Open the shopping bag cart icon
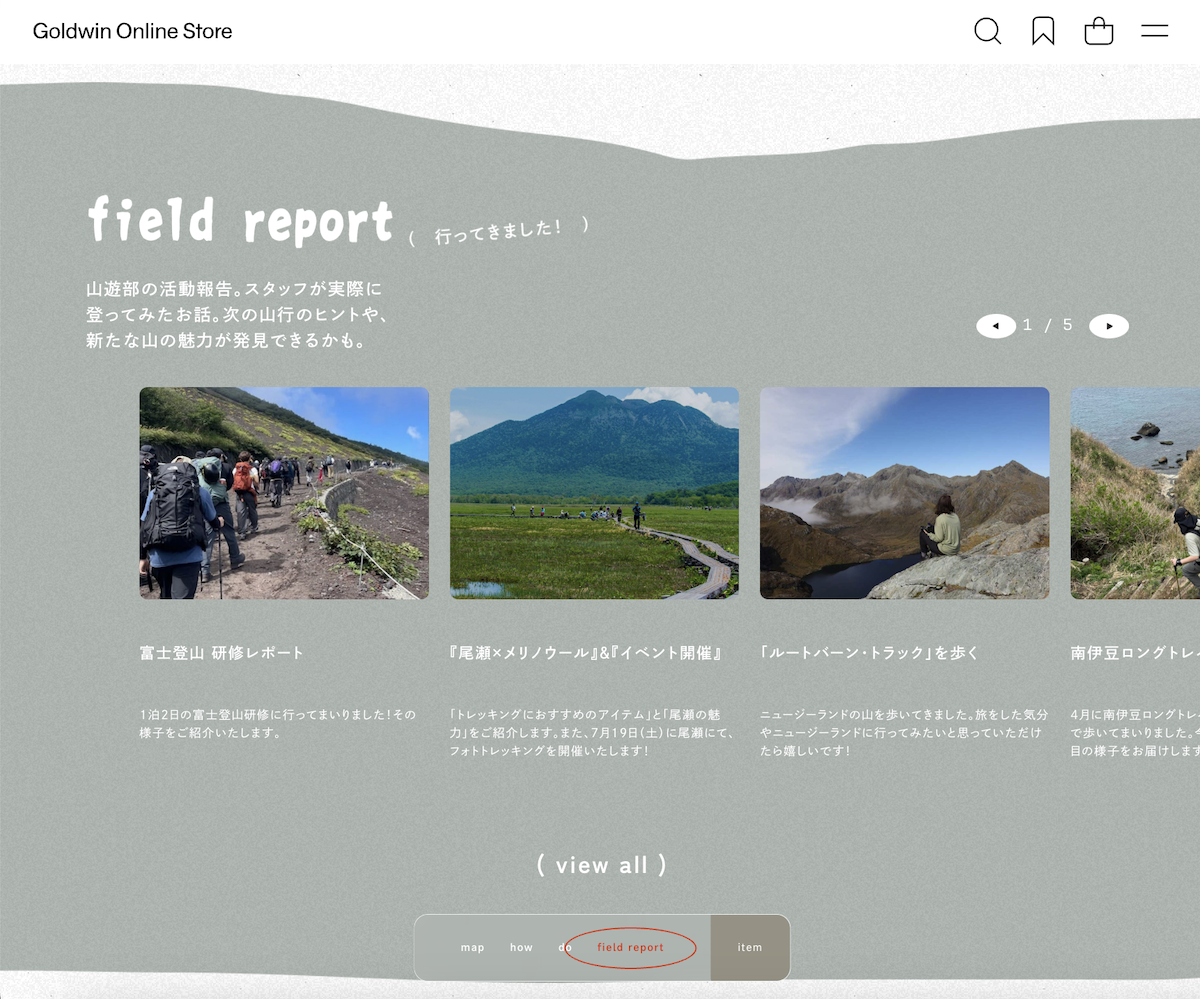 tap(1098, 31)
